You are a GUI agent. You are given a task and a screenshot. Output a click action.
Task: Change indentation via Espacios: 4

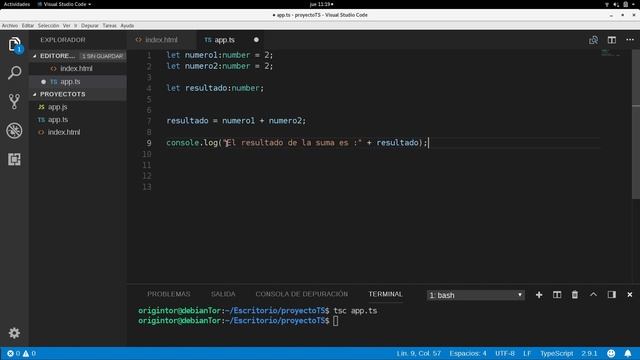coord(468,353)
